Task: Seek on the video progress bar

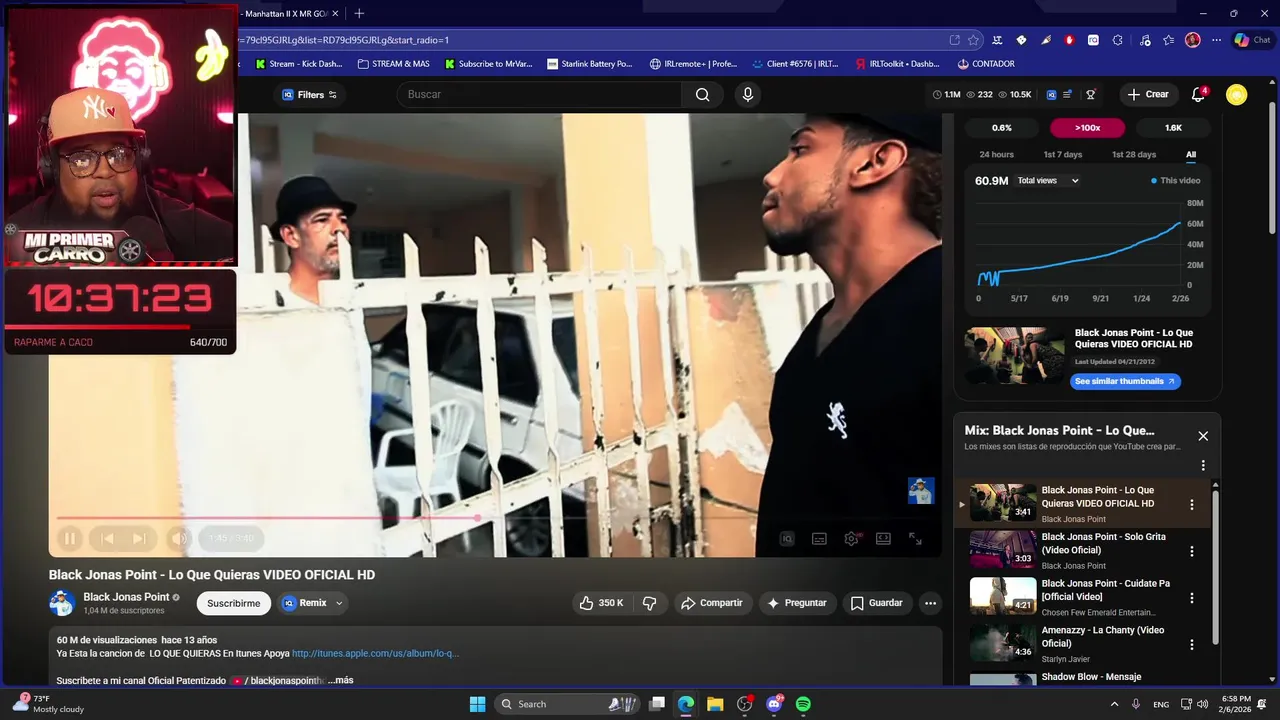Action: tap(495, 518)
